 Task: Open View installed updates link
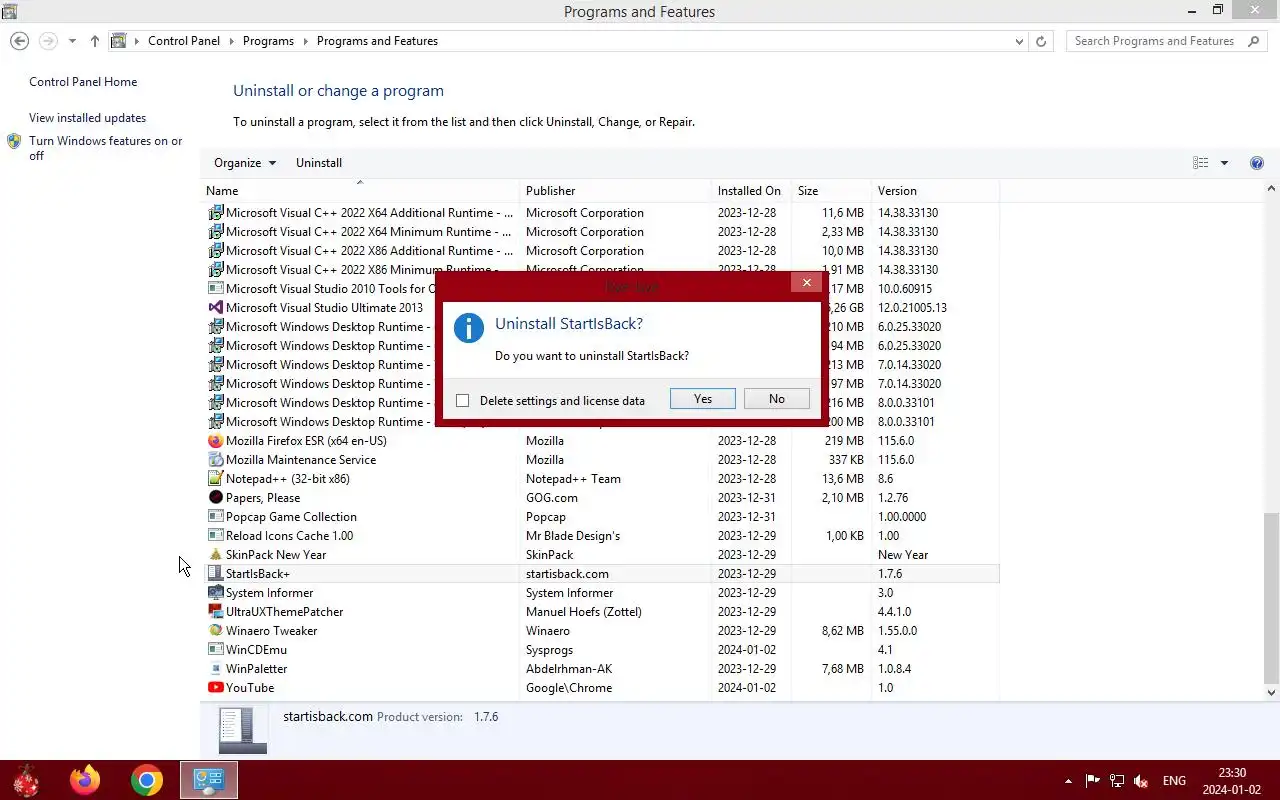tap(87, 118)
